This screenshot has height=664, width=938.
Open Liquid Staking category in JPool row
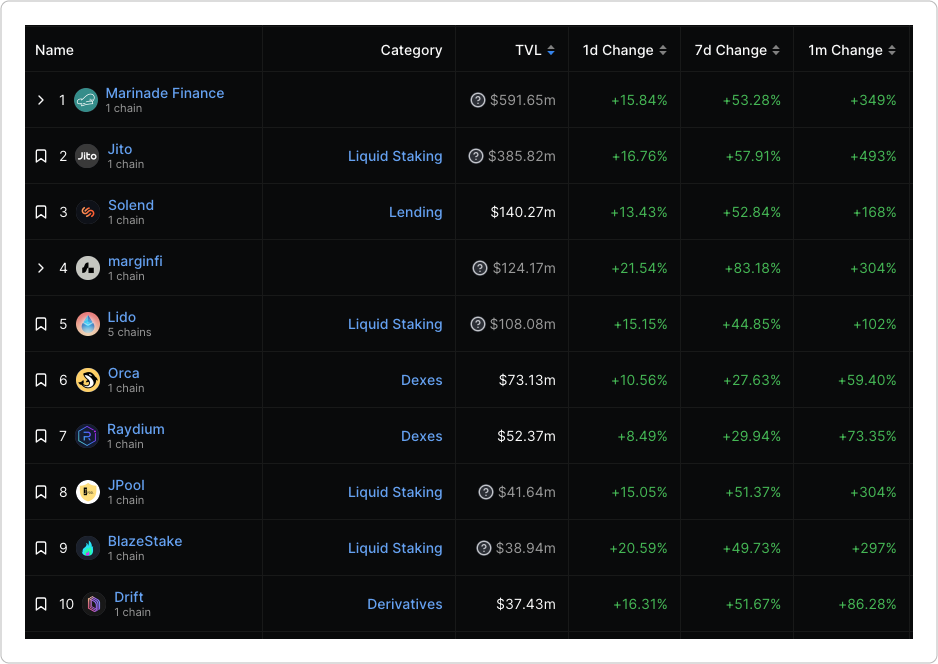coord(395,493)
